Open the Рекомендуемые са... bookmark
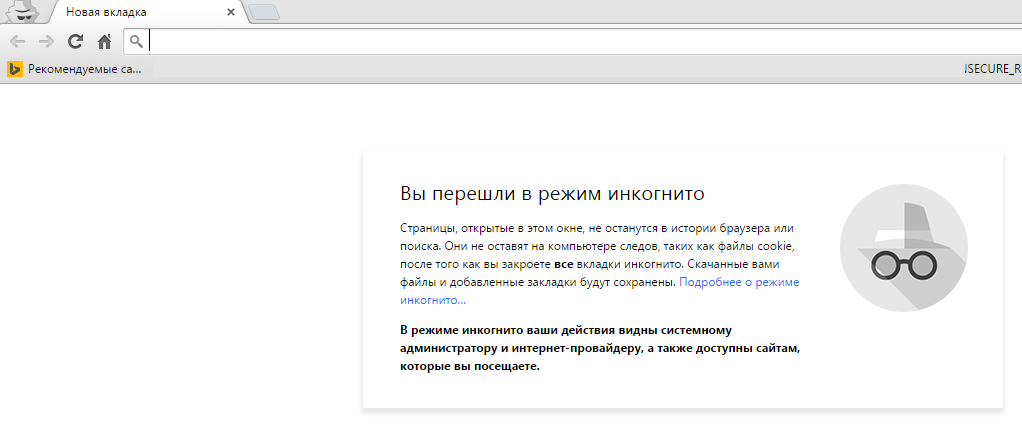 pyautogui.click(x=75, y=69)
